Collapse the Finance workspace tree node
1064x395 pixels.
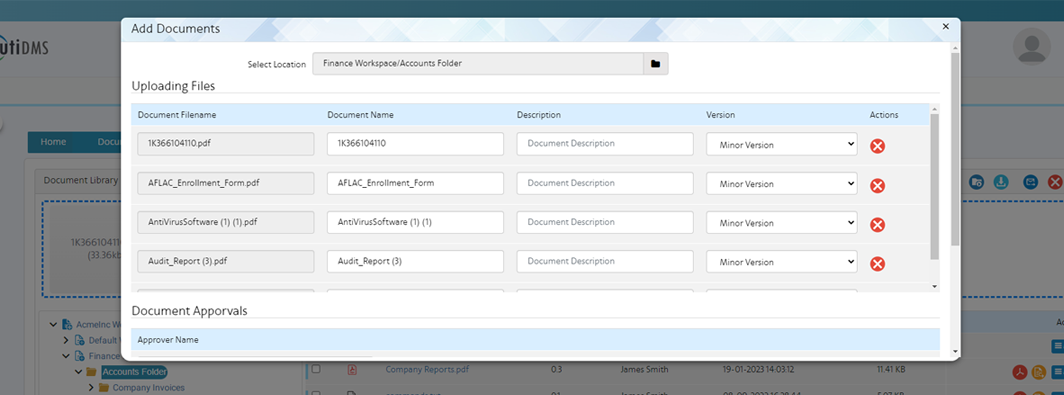point(66,356)
